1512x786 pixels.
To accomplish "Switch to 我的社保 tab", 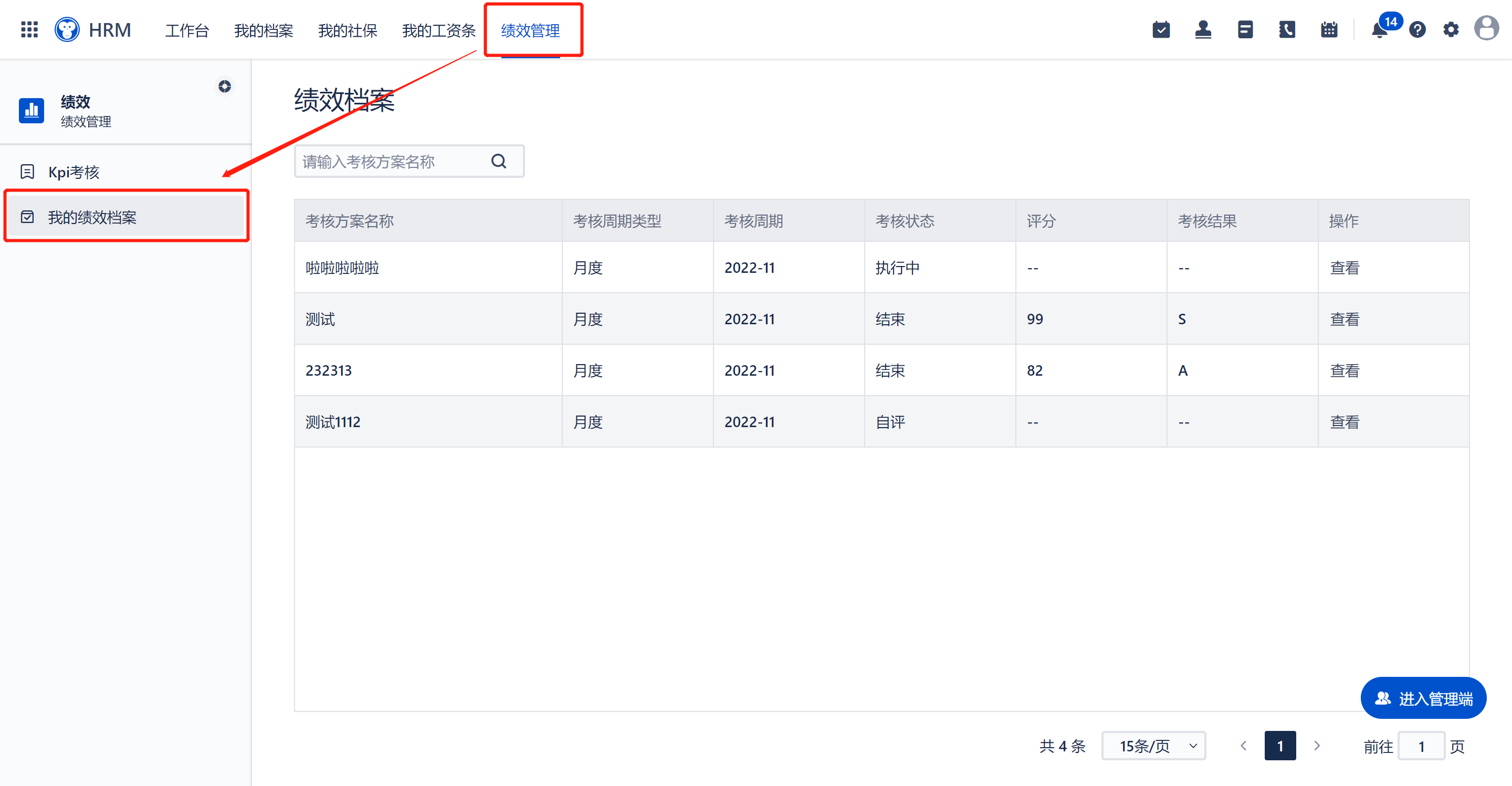I will pos(348,30).
